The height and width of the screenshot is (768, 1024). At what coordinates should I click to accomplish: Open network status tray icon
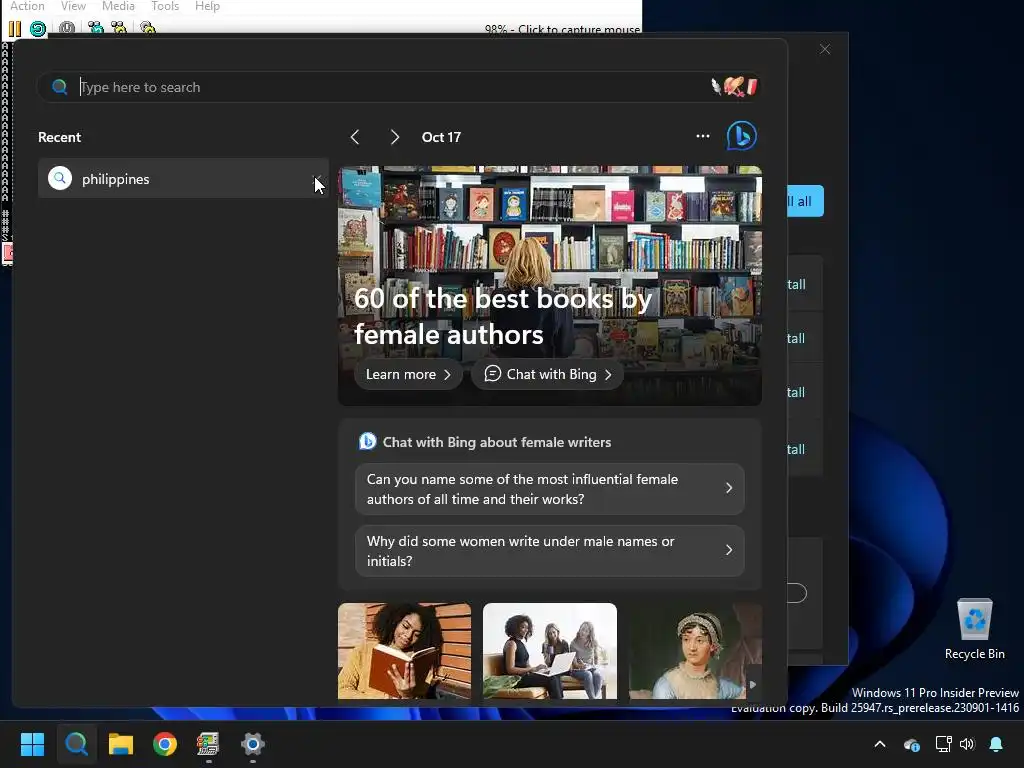pos(943,744)
